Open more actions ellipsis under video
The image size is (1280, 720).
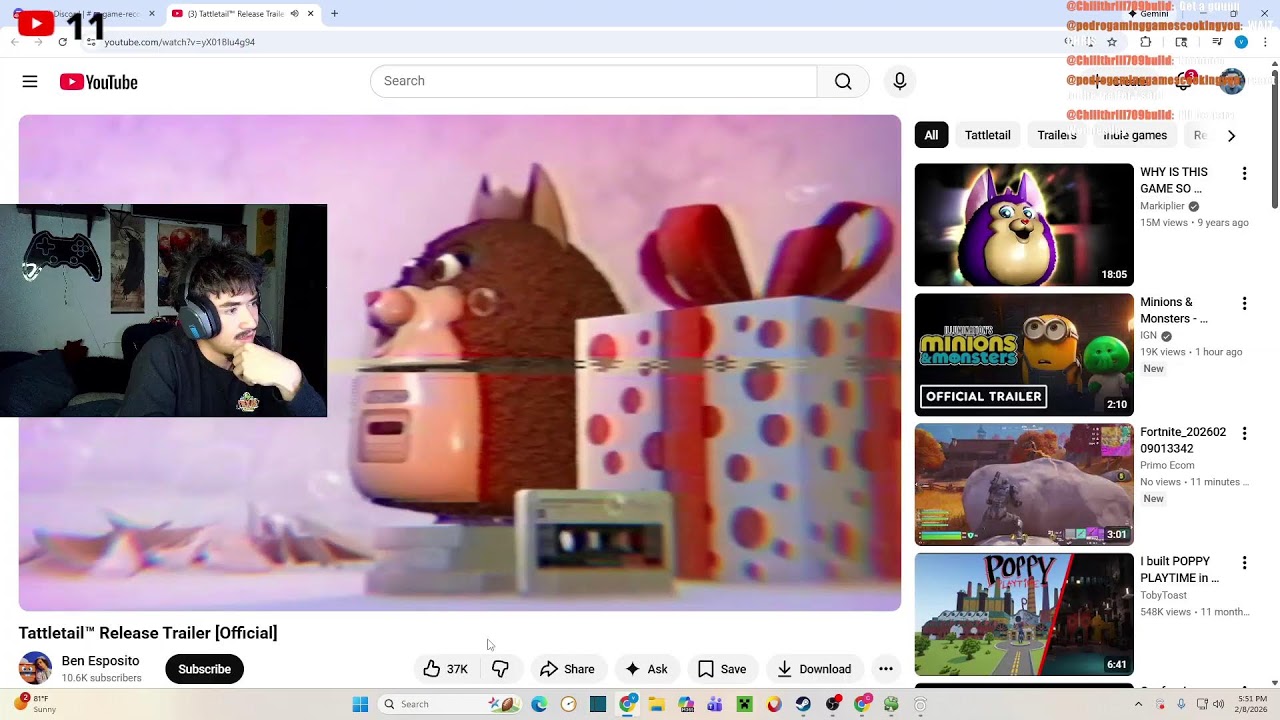click(x=886, y=669)
